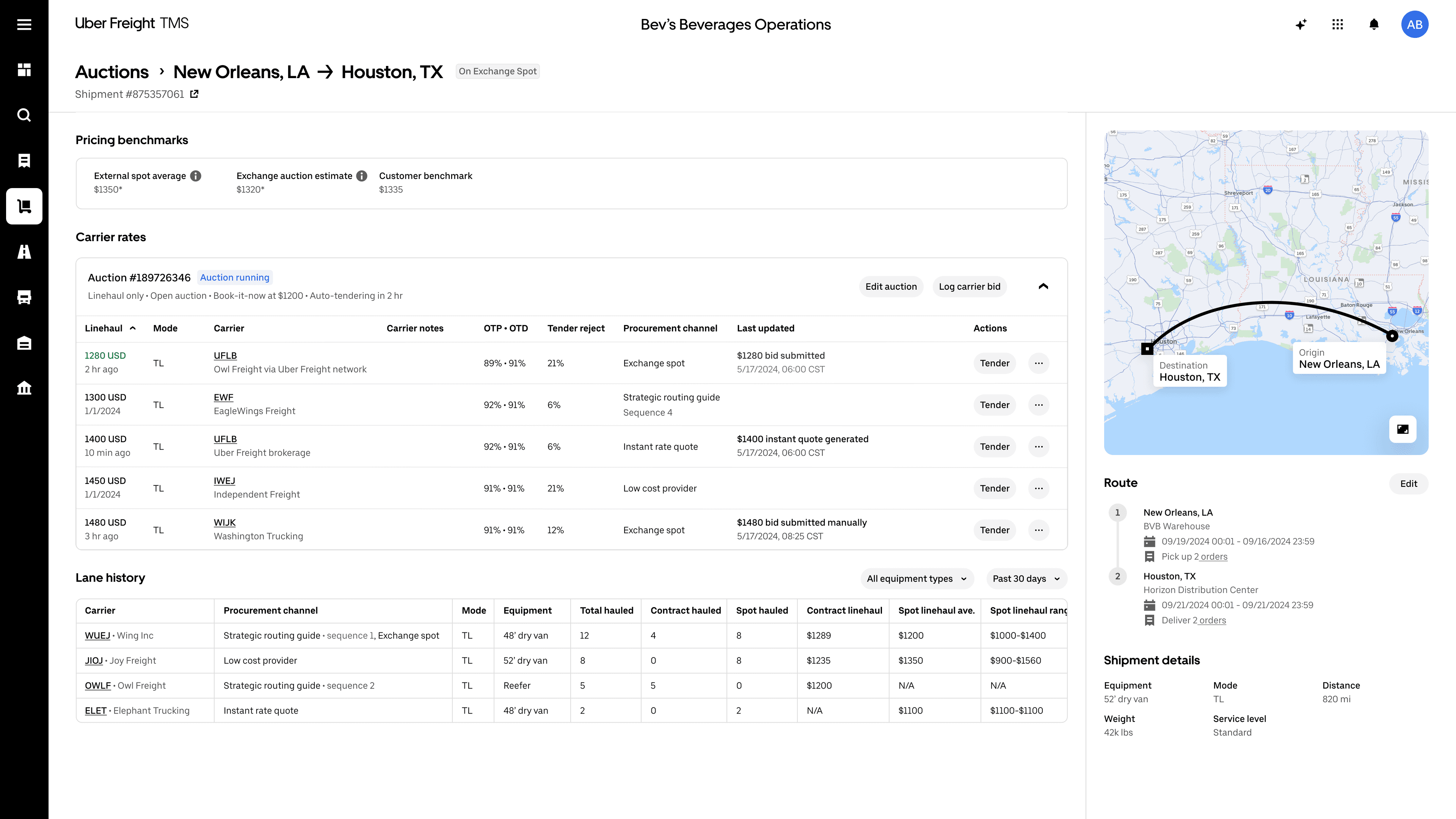
Task: Tender to EagleWings Freight
Action: [994, 405]
